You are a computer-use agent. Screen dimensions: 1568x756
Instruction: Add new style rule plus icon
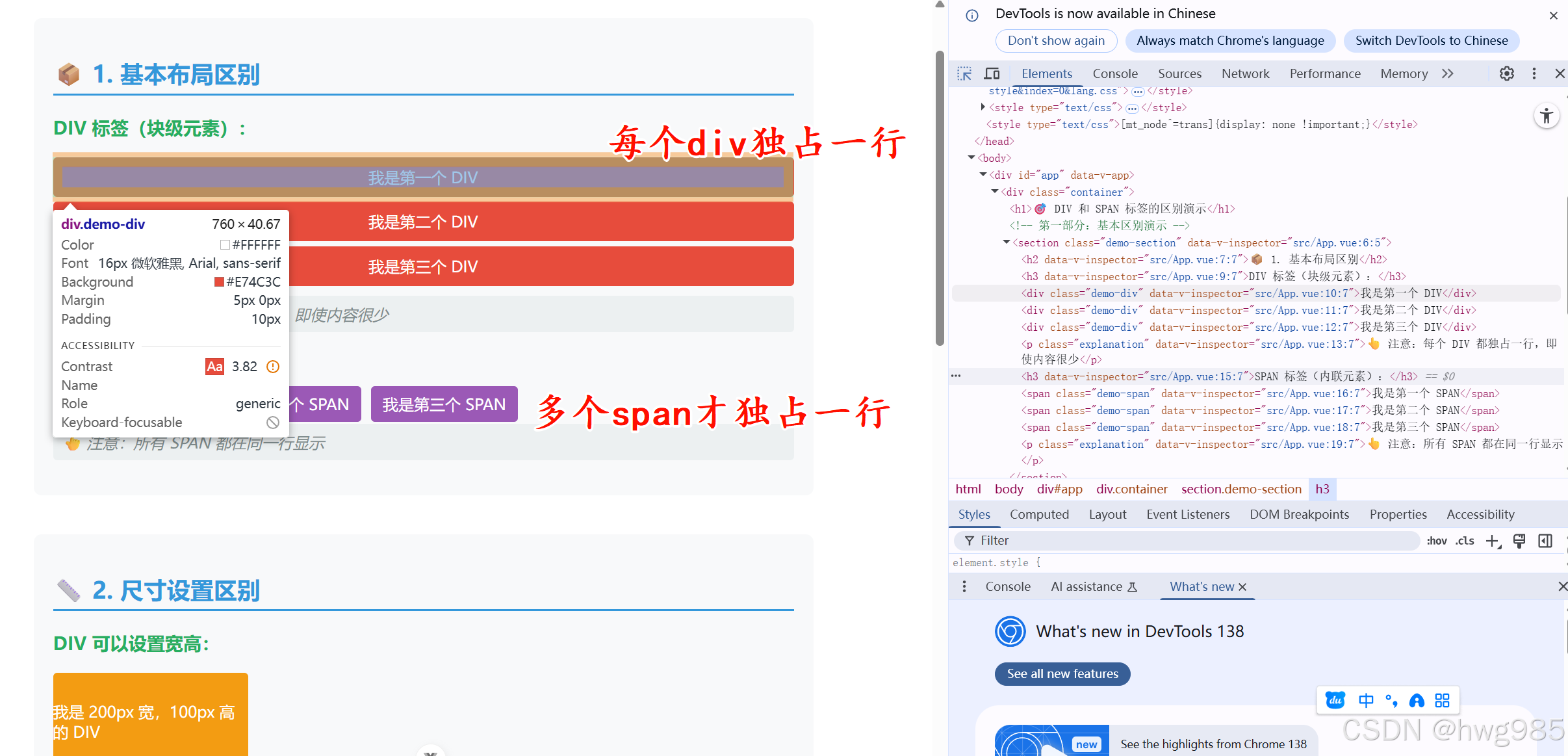1493,541
